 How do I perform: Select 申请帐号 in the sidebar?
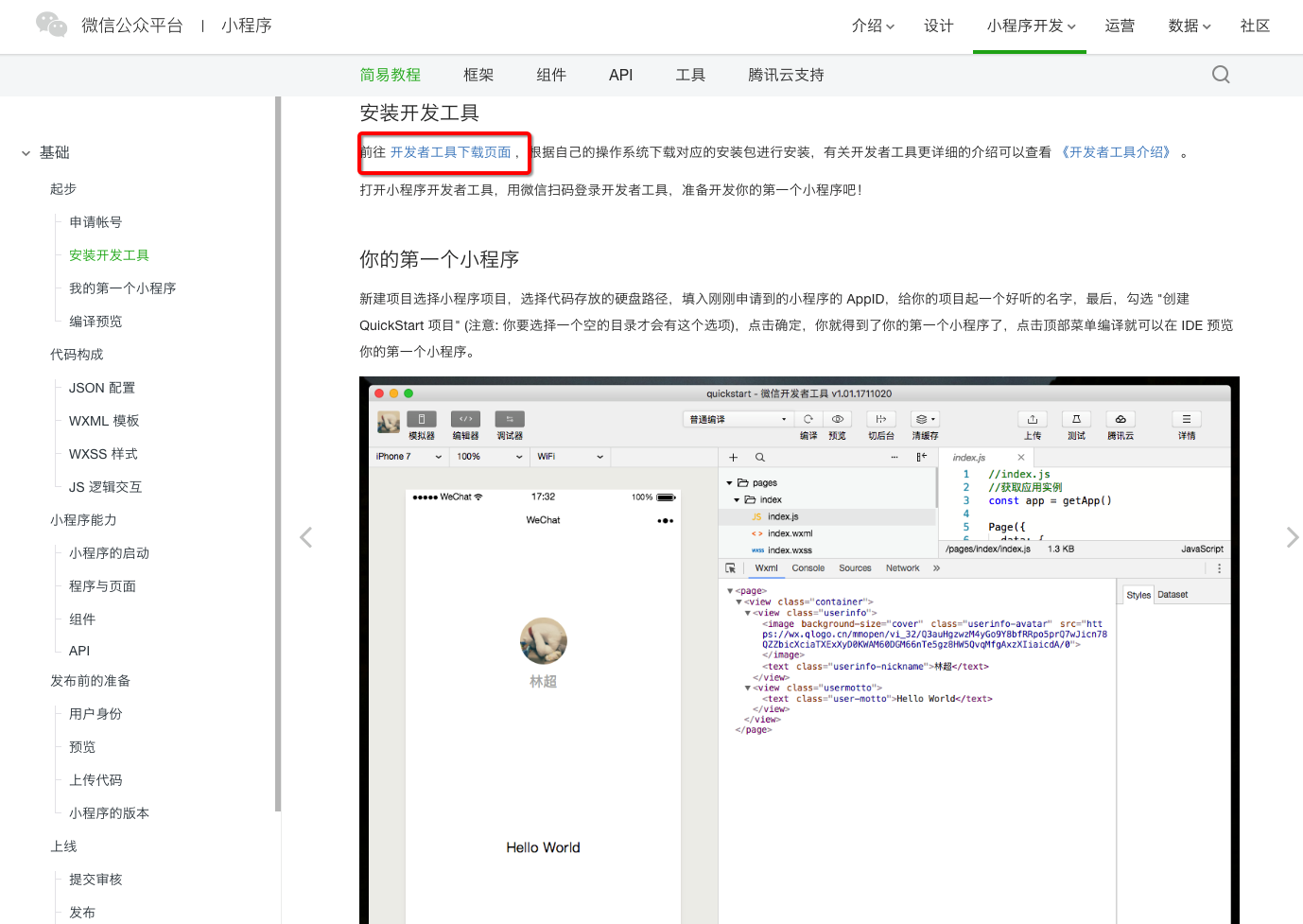click(x=96, y=222)
